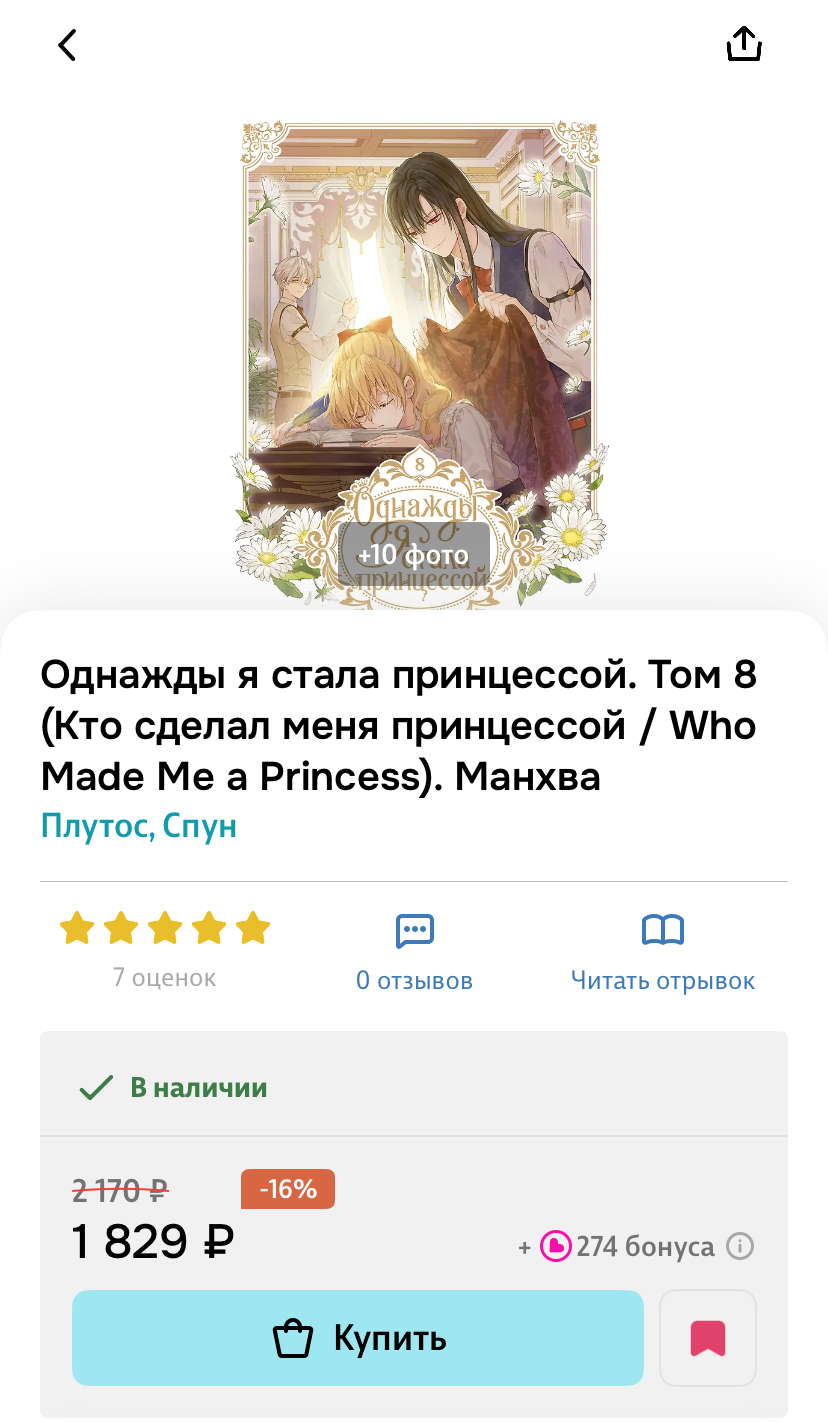828x1422 pixels.
Task: Tap the -16% discount badge
Action: pyautogui.click(x=288, y=1189)
